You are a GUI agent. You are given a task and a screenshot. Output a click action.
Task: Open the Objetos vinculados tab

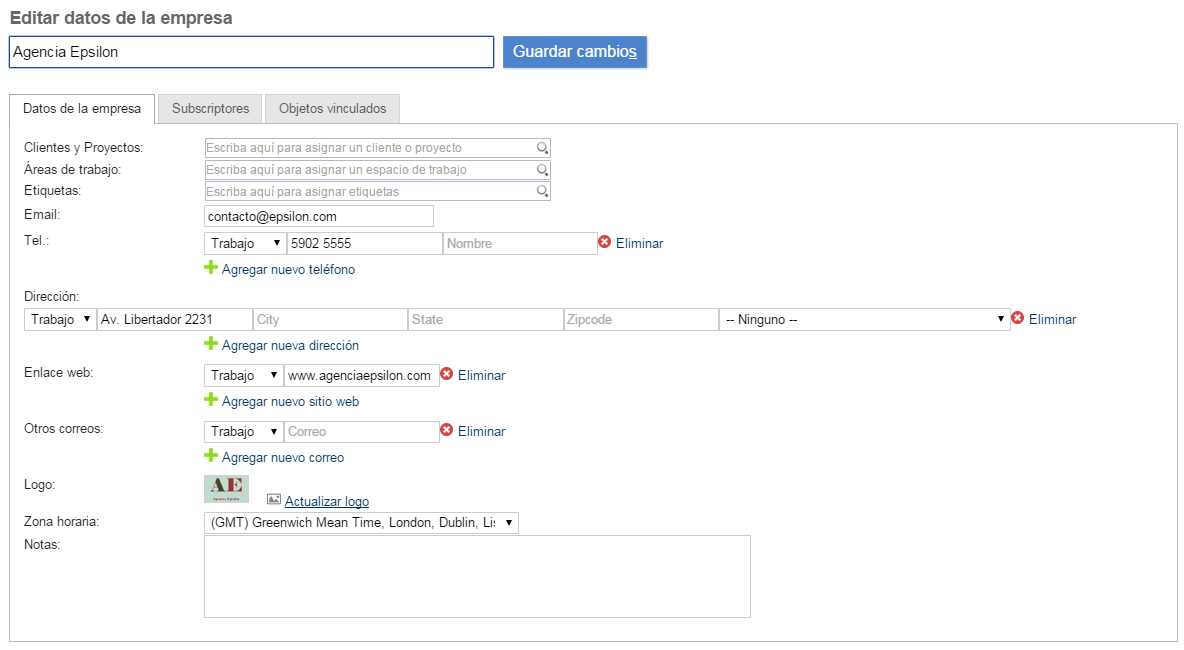point(332,108)
